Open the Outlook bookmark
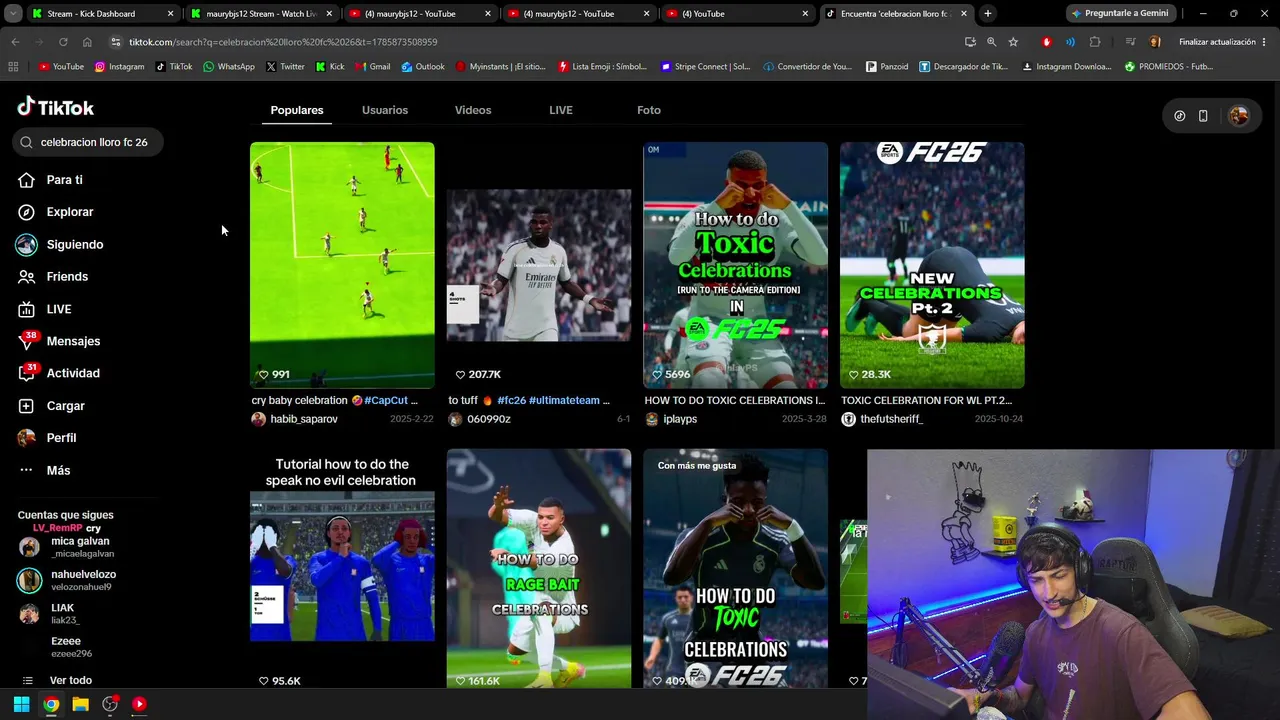The image size is (1280, 720). point(423,67)
